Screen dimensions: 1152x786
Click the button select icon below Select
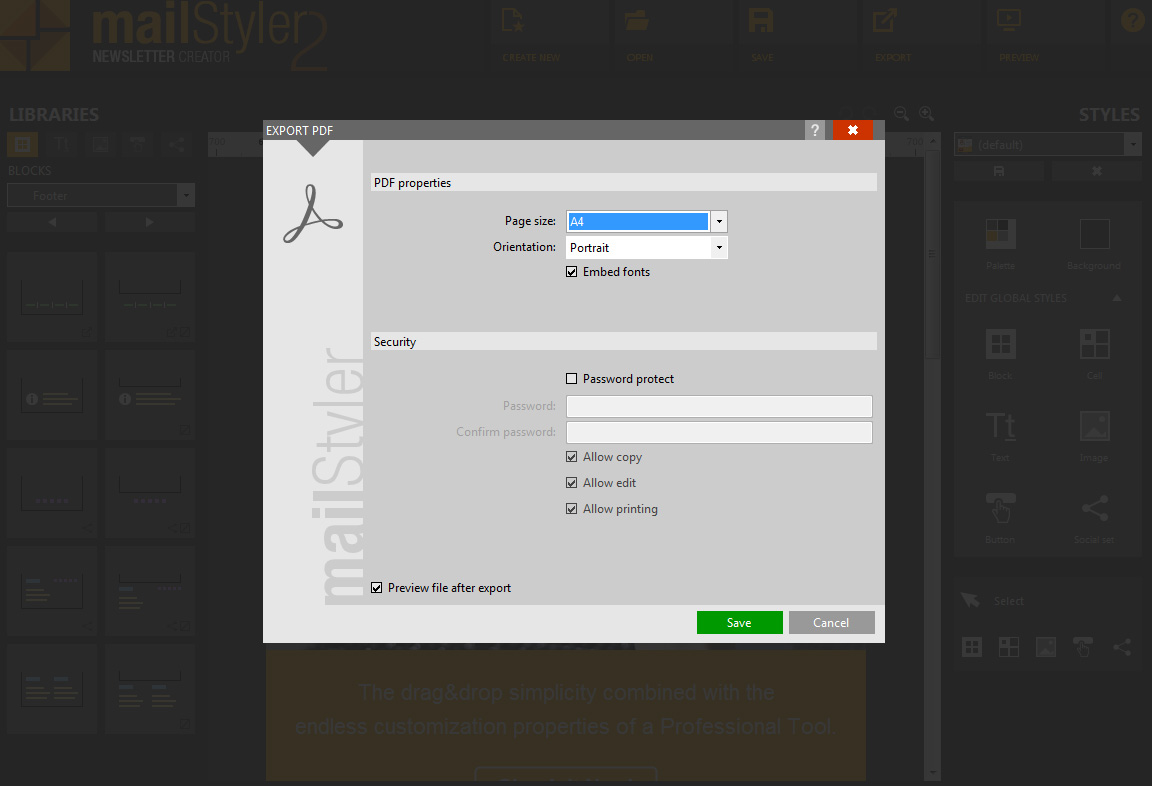click(x=1083, y=647)
